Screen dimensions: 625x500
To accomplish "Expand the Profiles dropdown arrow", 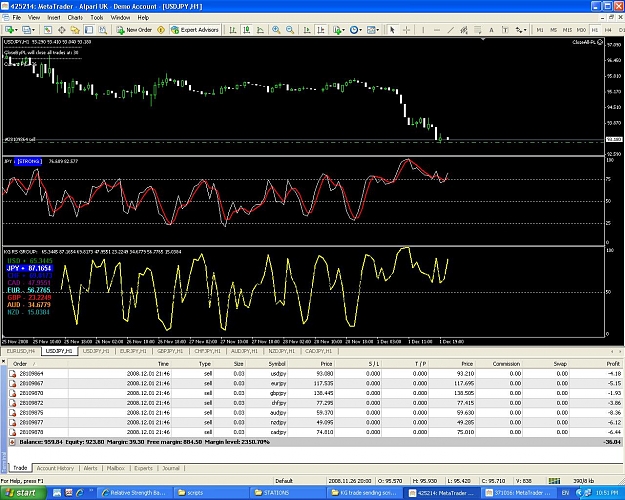I will coord(33,30).
